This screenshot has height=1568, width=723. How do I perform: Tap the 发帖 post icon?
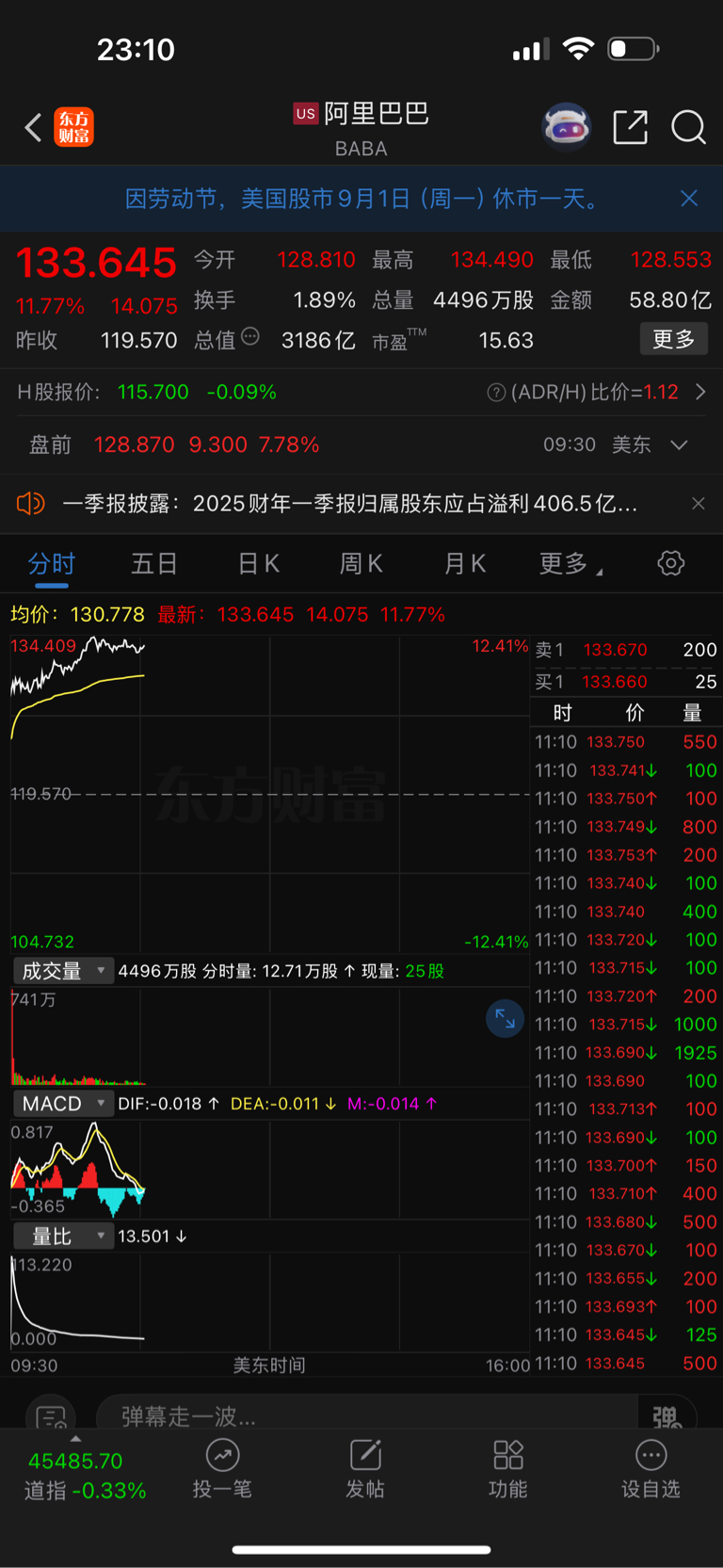pos(365,1455)
